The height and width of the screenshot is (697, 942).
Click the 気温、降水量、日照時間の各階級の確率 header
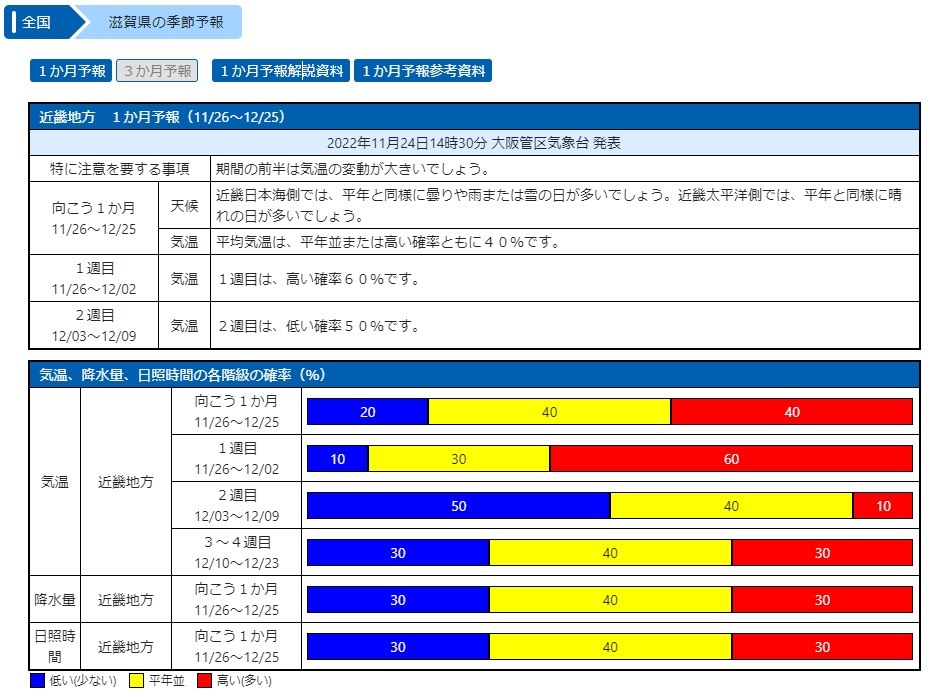475,375
